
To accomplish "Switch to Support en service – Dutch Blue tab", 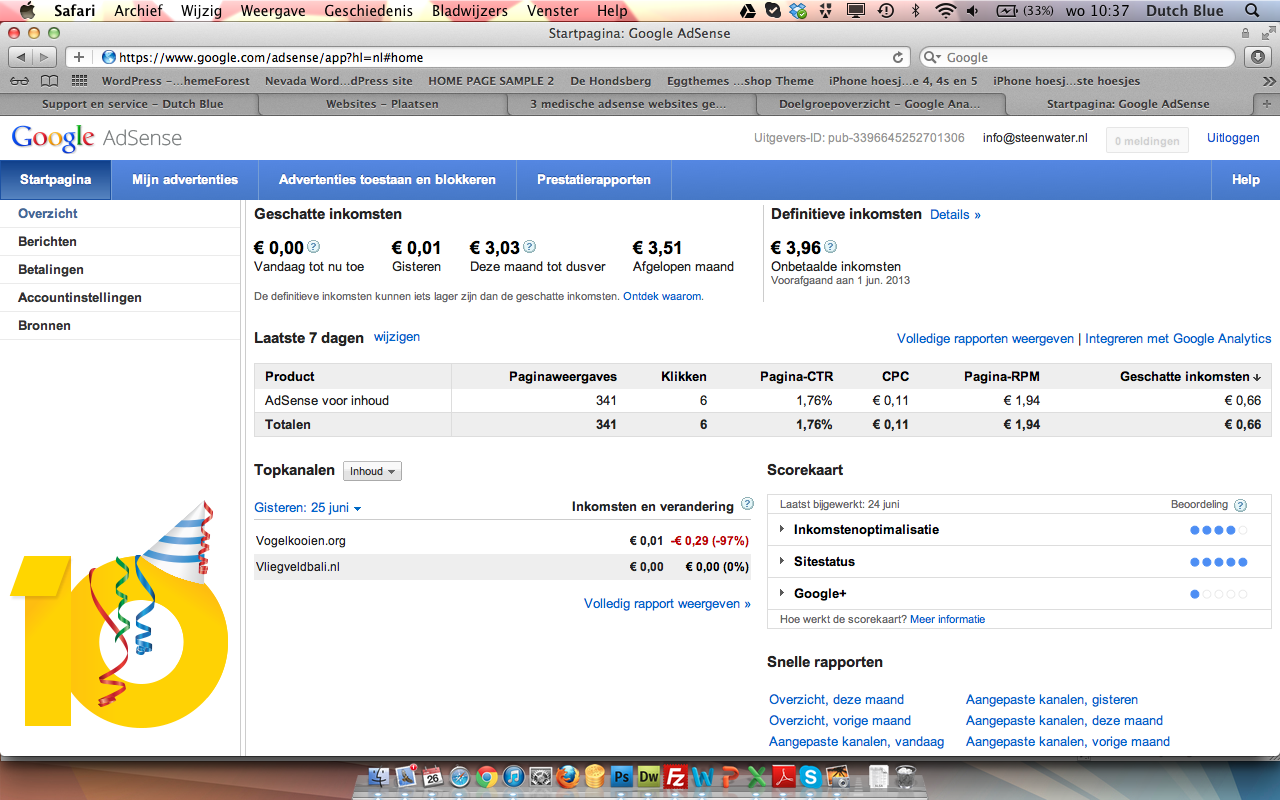I will [132, 104].
